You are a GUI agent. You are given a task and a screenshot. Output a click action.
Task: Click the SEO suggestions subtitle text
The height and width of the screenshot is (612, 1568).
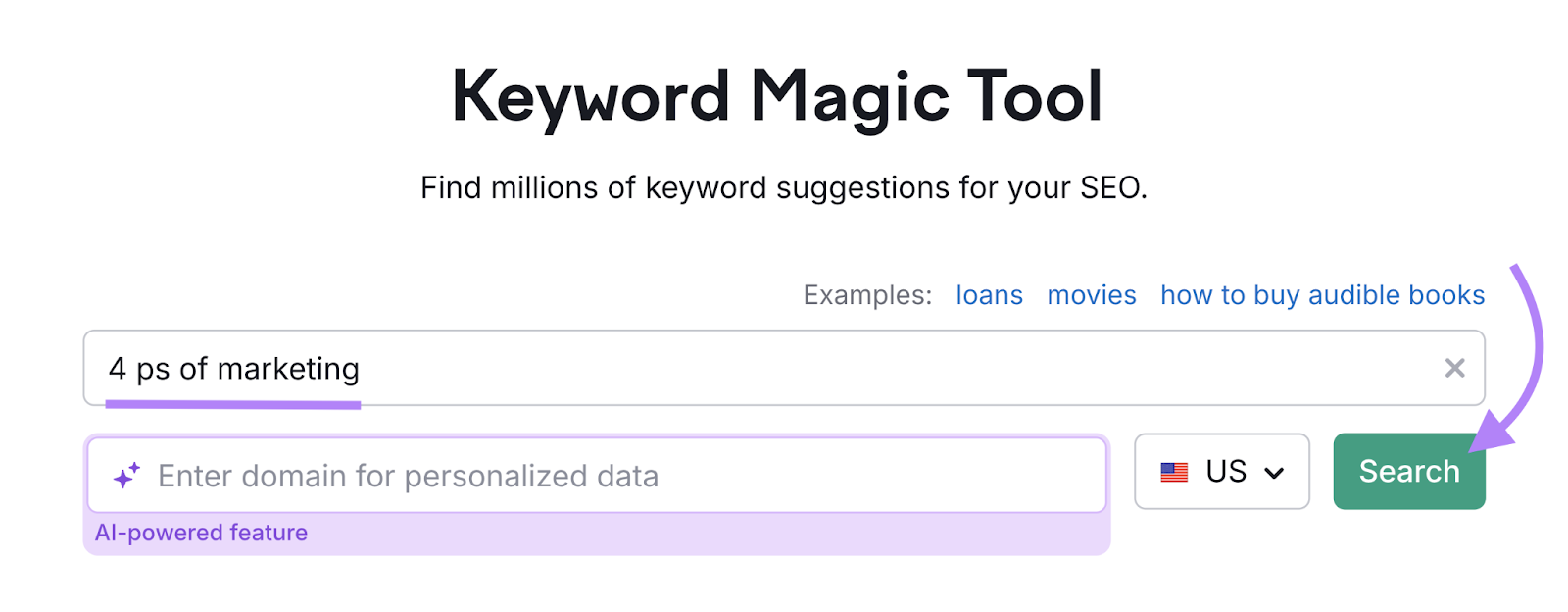coord(785,187)
